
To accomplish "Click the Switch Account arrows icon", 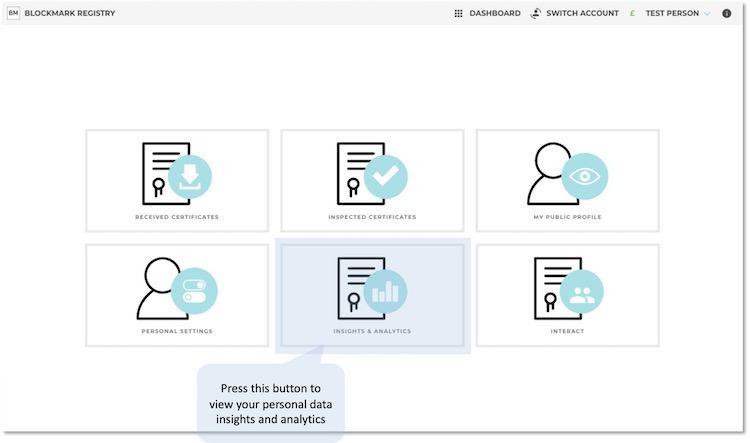I will 536,14.
